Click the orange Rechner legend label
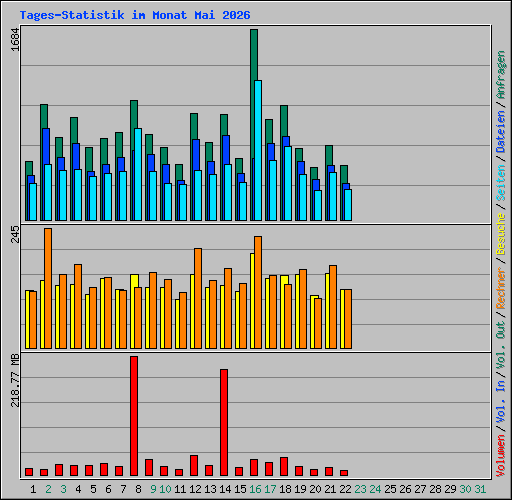512x500 pixels. click(x=501, y=288)
